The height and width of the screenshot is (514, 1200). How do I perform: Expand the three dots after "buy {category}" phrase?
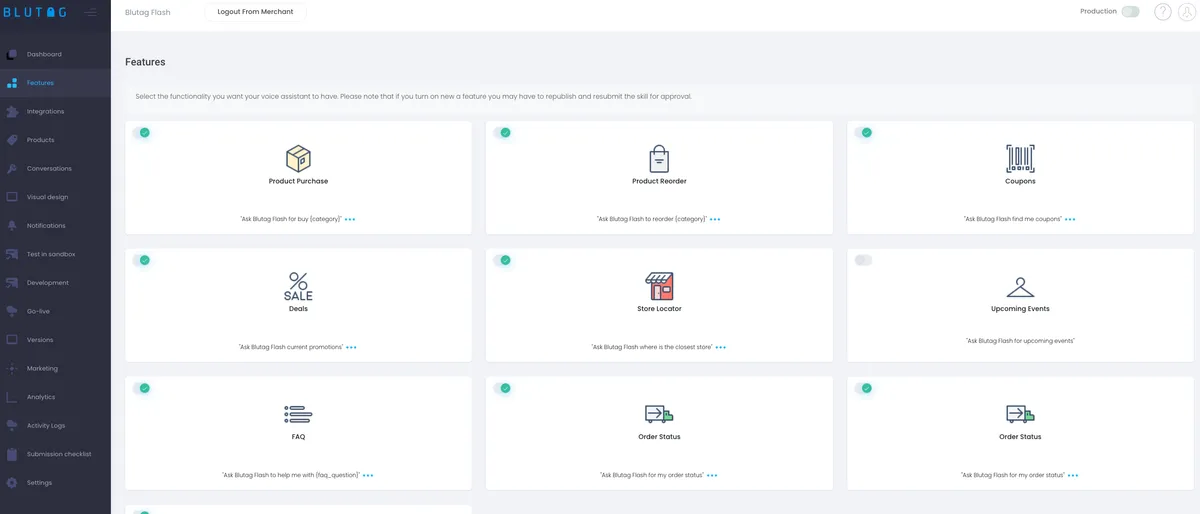pos(350,219)
